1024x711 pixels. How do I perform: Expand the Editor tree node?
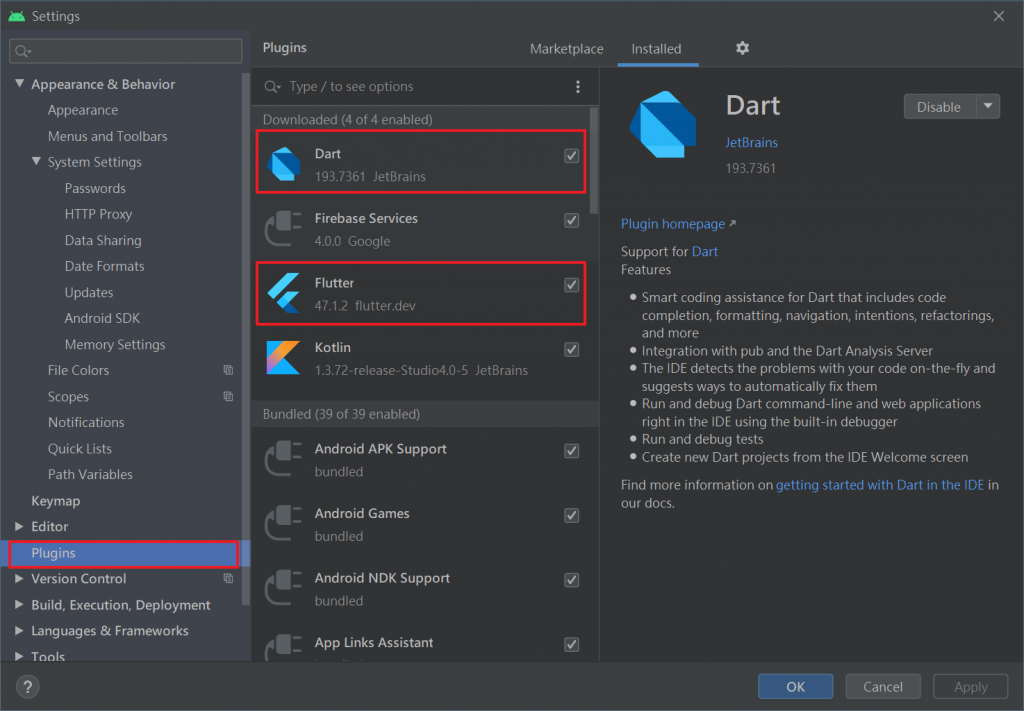[x=20, y=526]
